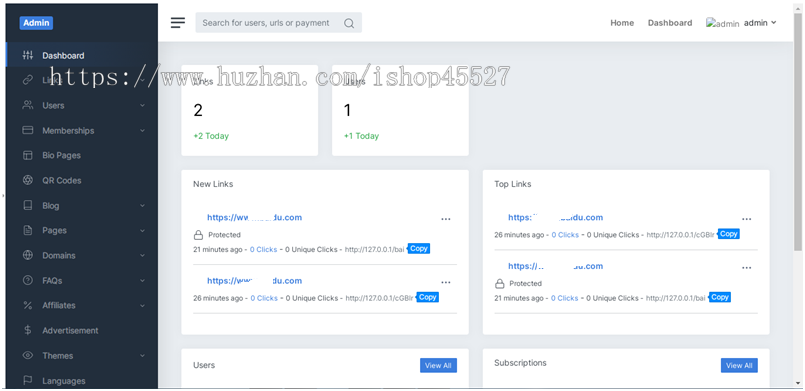Open the Advertisement sidebar item
The image size is (805, 391).
82,330
